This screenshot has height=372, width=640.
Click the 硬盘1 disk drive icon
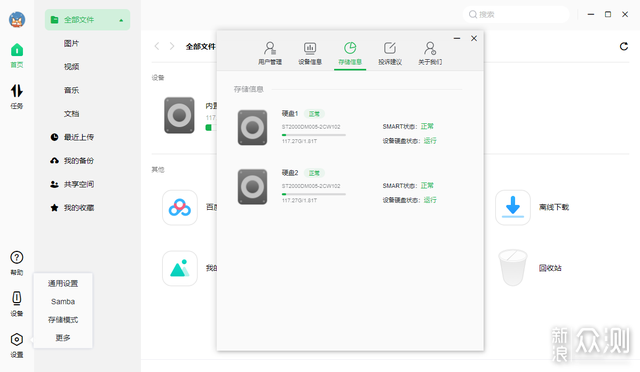pyautogui.click(x=252, y=127)
